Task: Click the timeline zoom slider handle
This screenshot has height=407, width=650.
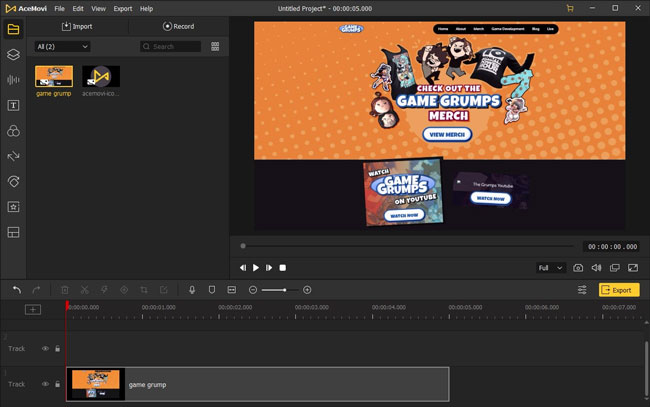Action: 284,290
